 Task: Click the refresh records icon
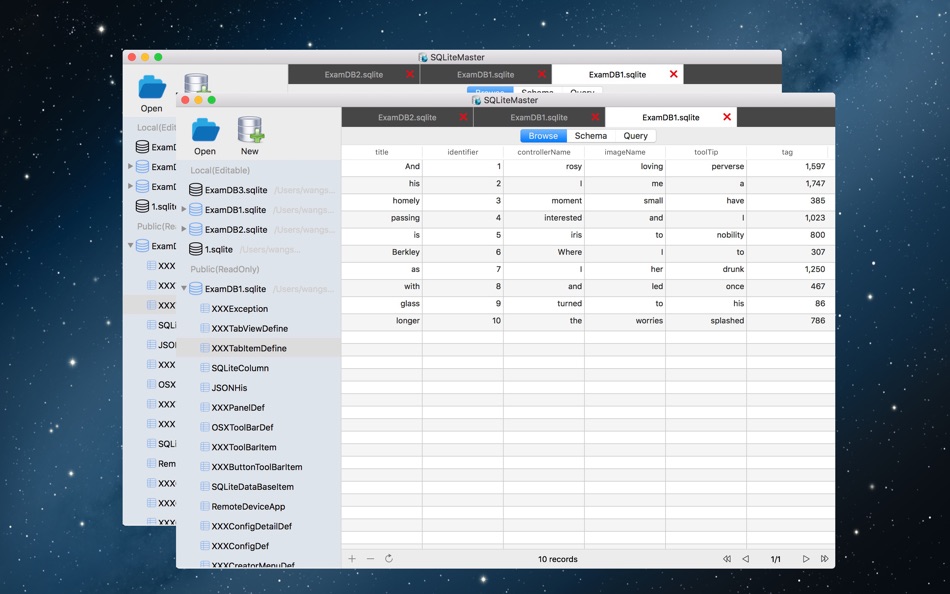(389, 558)
